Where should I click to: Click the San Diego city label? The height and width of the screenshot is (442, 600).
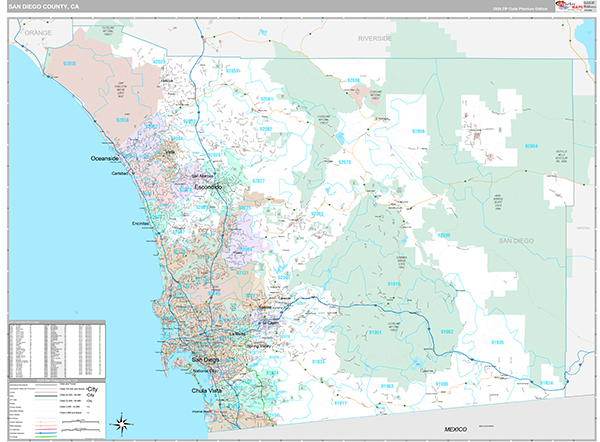[204, 359]
